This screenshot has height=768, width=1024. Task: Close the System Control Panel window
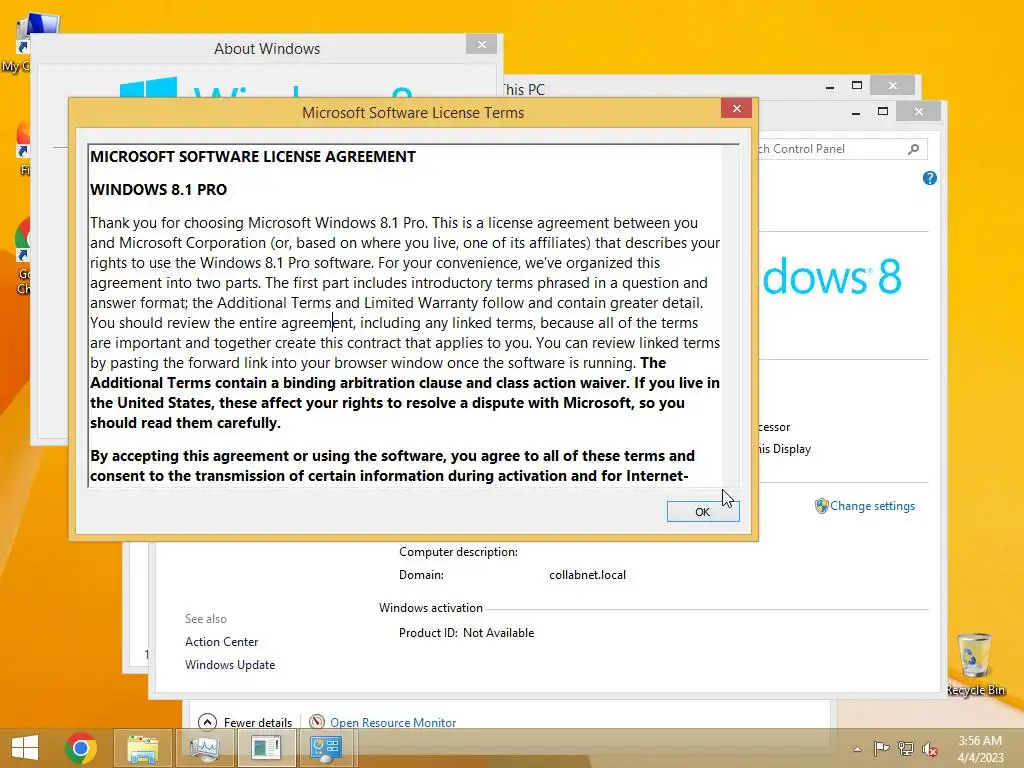tap(919, 112)
